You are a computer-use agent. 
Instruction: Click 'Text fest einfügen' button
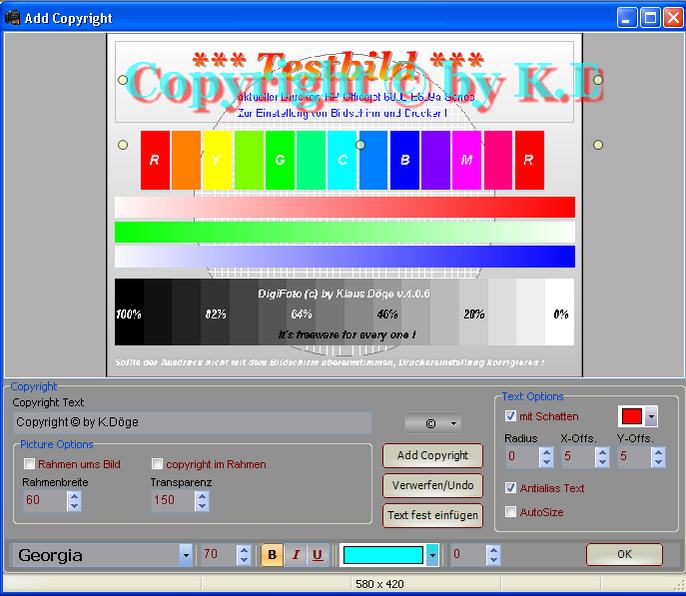point(433,515)
